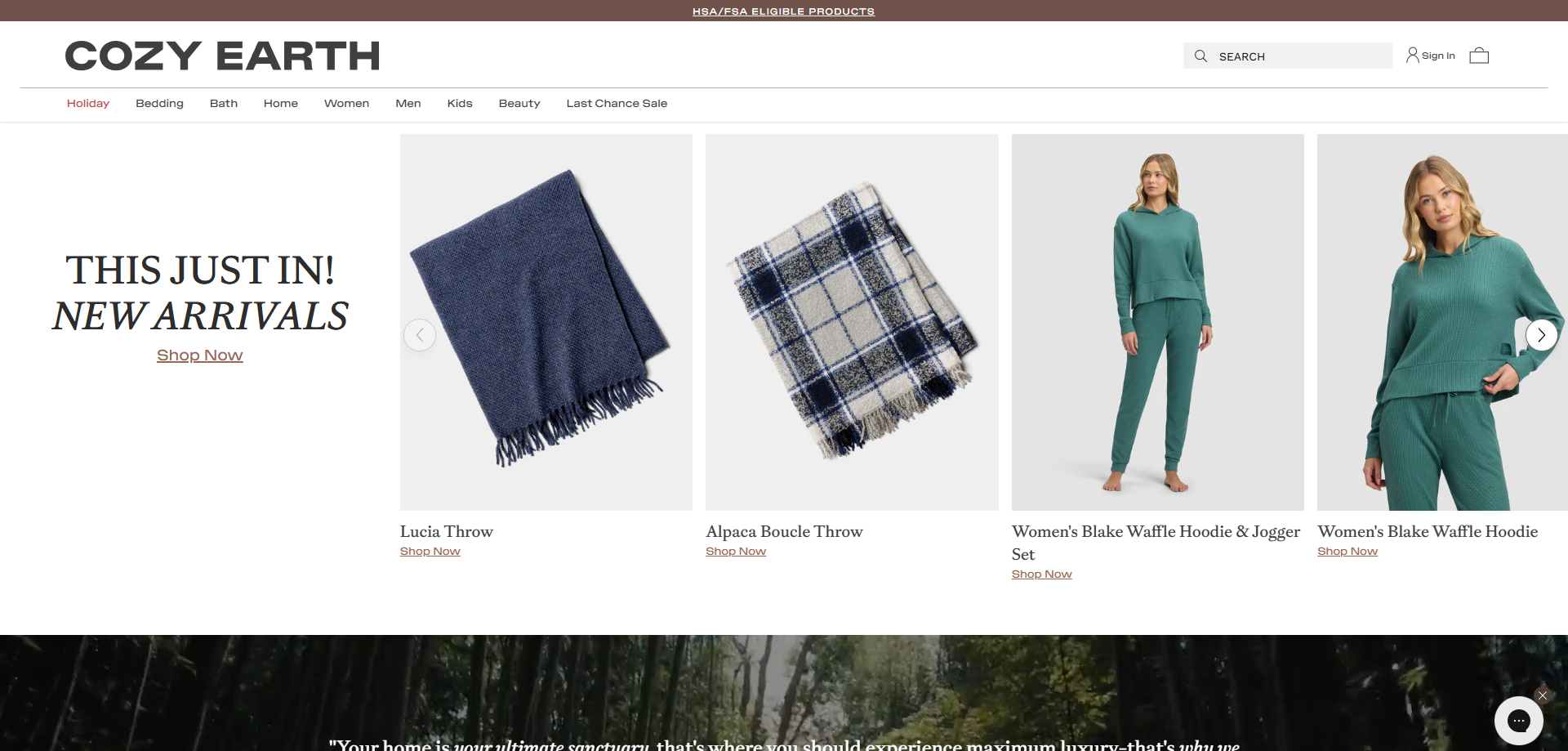1568x751 pixels.
Task: Click the search magnifier icon
Action: click(x=1200, y=56)
